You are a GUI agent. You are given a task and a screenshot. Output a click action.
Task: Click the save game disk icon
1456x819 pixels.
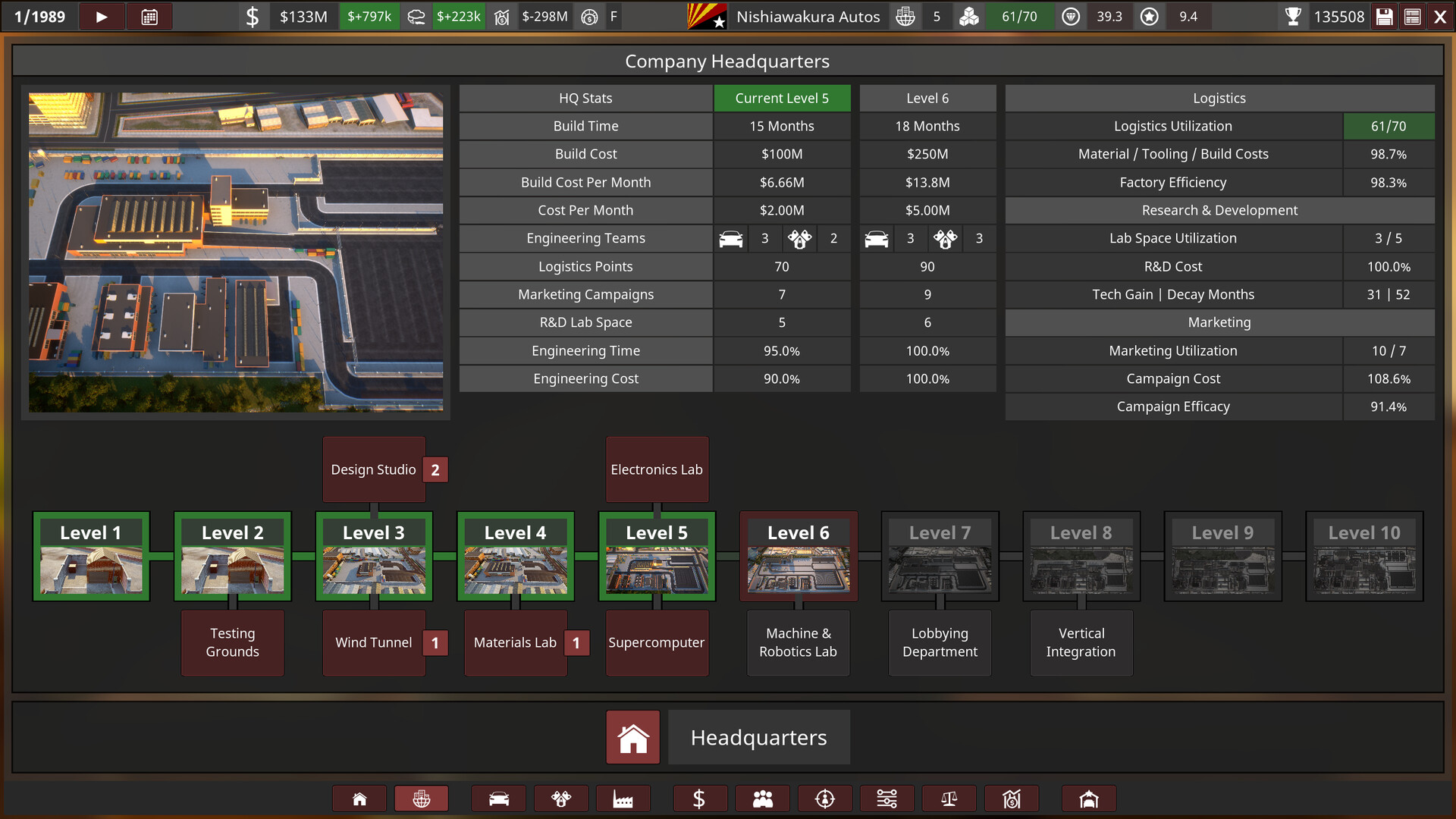coord(1383,16)
